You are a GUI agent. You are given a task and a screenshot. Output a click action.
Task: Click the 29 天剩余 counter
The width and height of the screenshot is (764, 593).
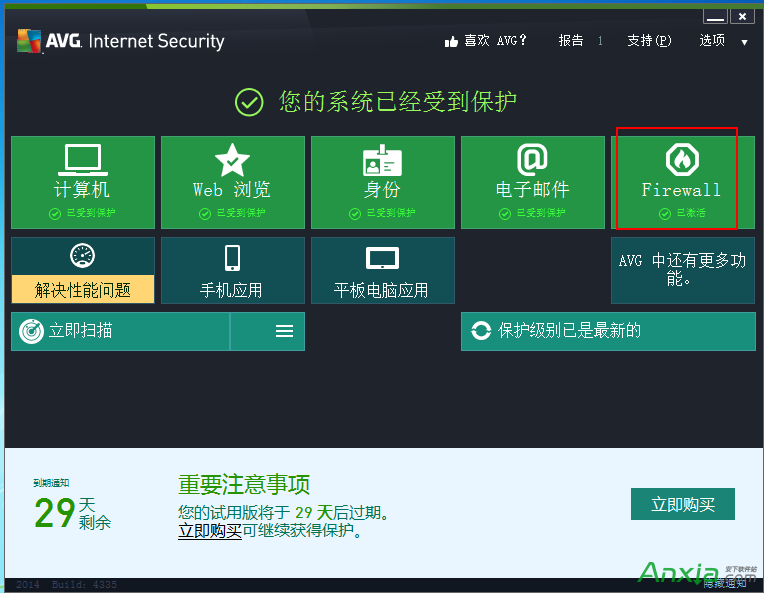[73, 513]
